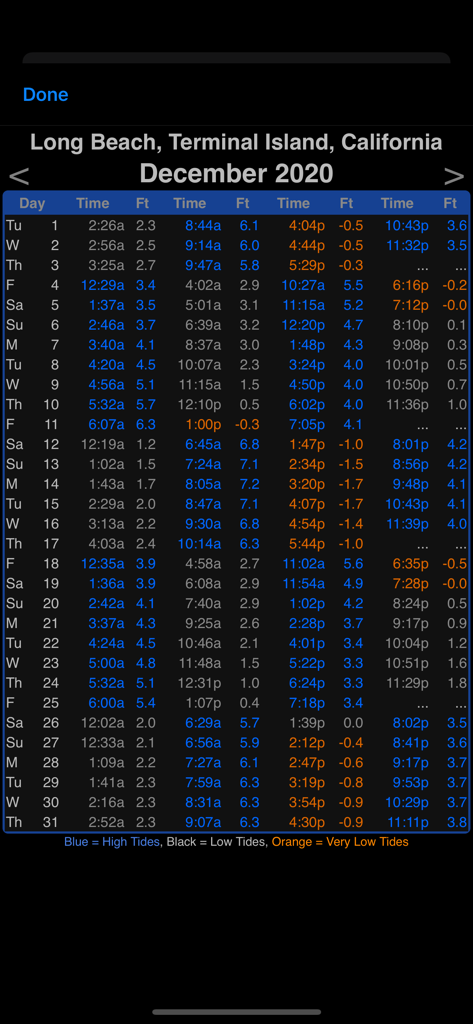Tap the 7:27a high tide time
This screenshot has width=473, height=1024.
pos(203,762)
